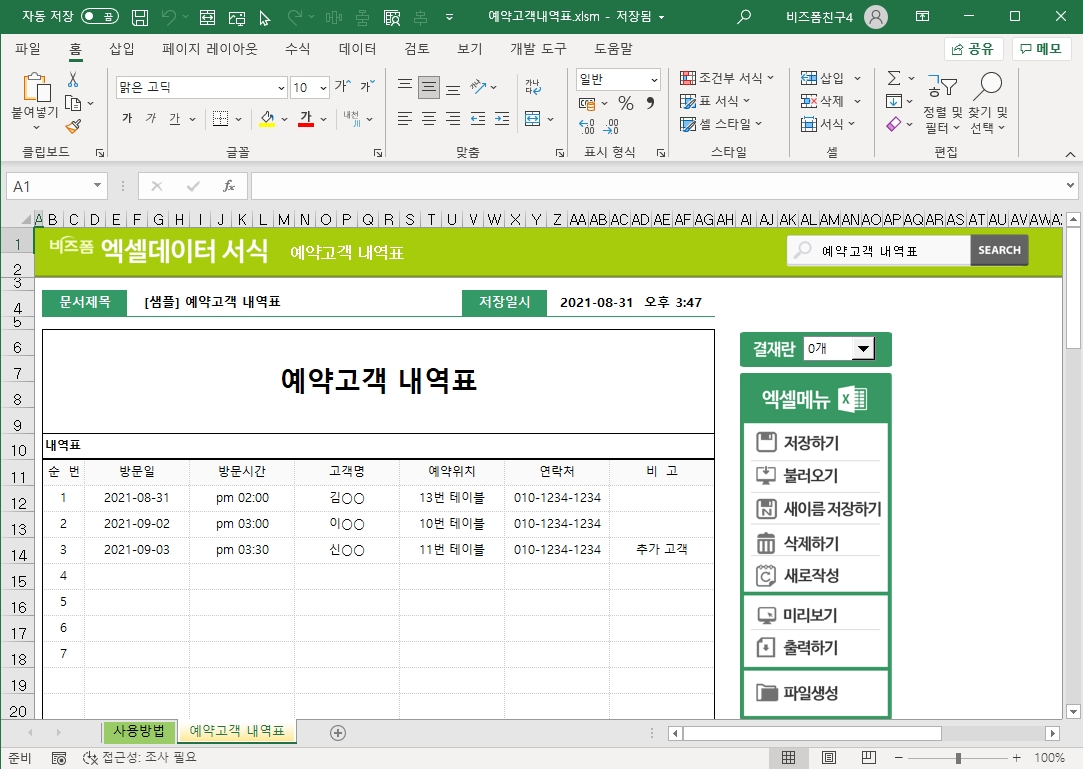Screen dimensions: 1083x769
Task: Toggle italic text formatting
Action: coord(151,119)
